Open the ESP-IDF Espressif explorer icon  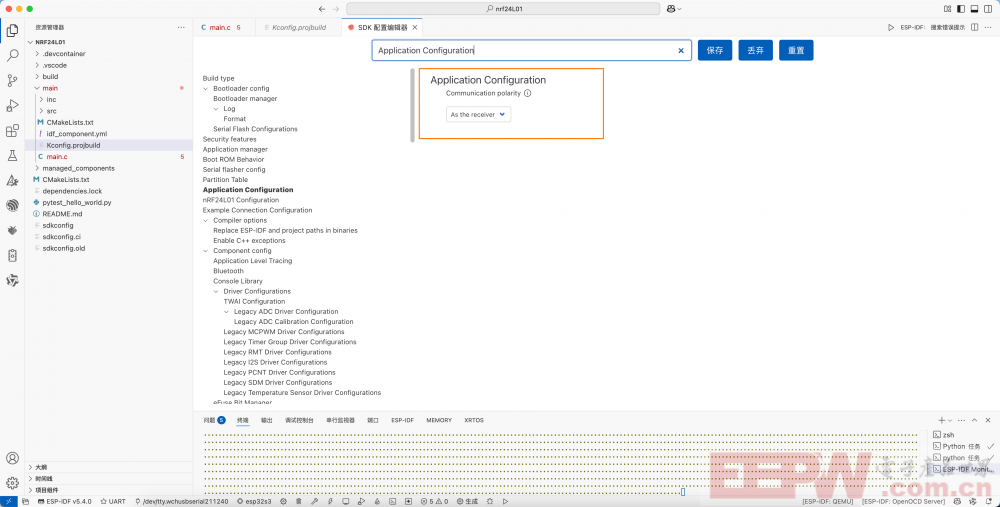tap(12, 205)
